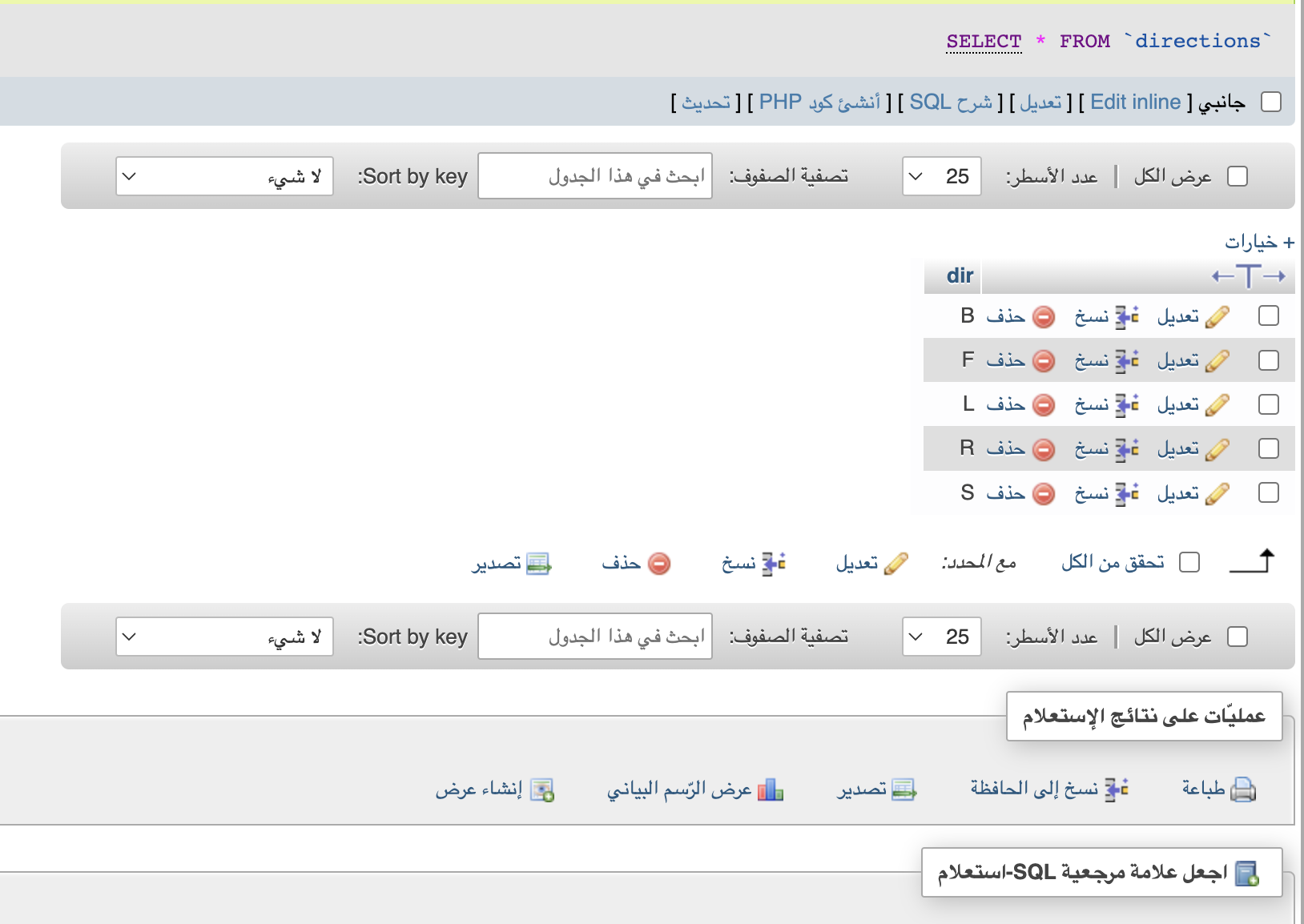Click the Edit inline link

pyautogui.click(x=1135, y=102)
